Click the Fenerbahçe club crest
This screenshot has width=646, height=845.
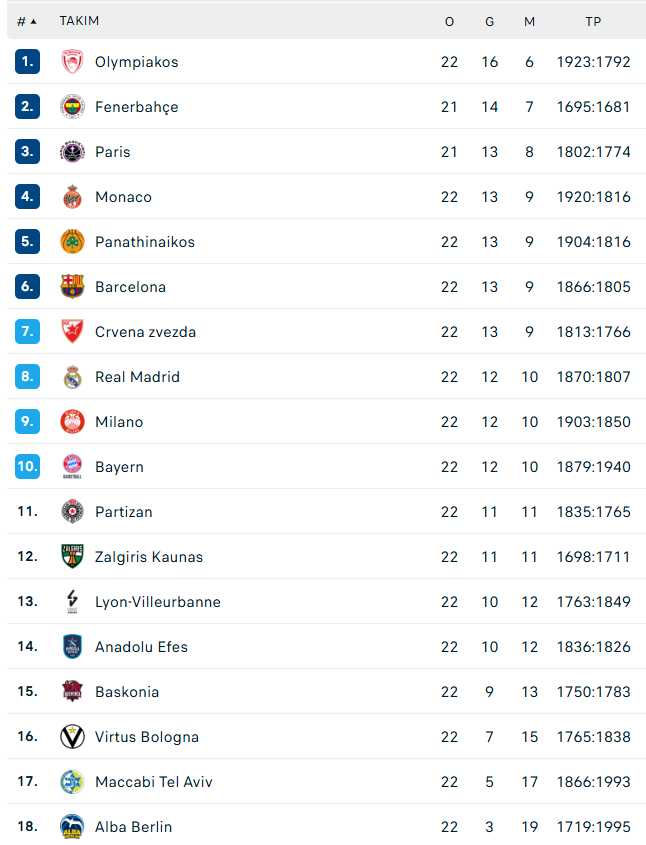pyautogui.click(x=72, y=107)
